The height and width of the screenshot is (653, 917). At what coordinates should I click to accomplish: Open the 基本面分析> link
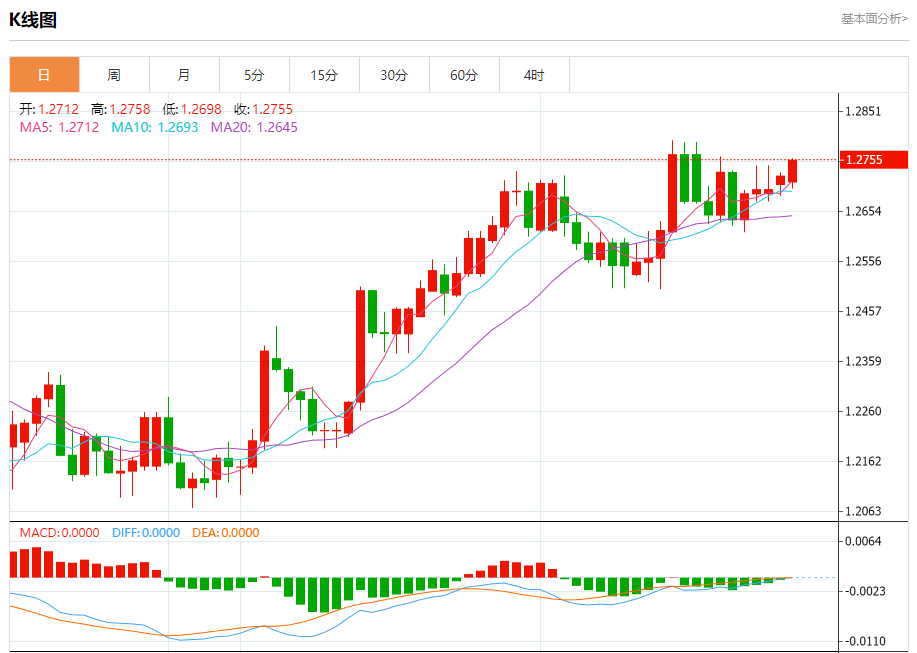(x=874, y=19)
